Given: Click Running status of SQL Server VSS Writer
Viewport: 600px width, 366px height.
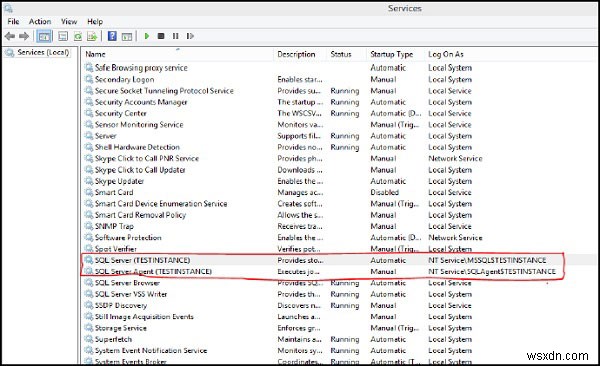Looking at the screenshot, I should (345, 294).
